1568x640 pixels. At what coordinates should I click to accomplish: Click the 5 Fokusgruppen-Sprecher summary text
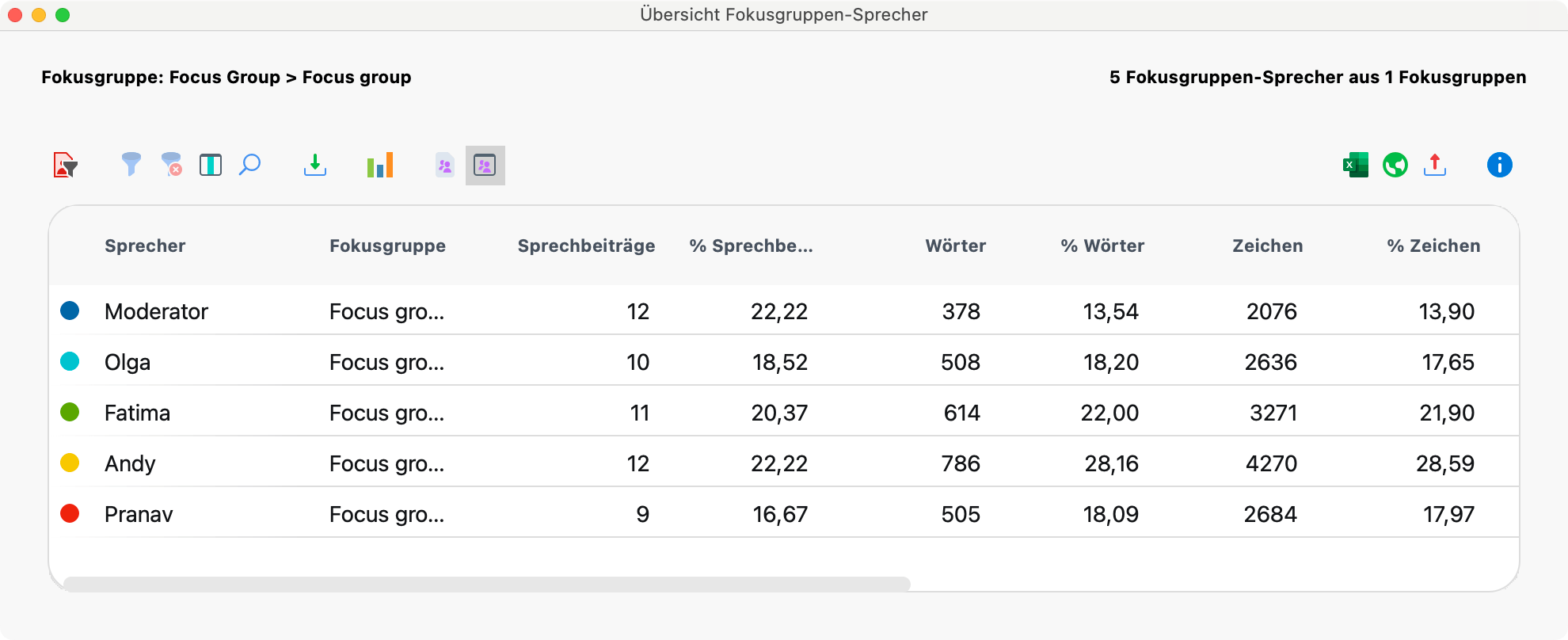[x=1318, y=77]
